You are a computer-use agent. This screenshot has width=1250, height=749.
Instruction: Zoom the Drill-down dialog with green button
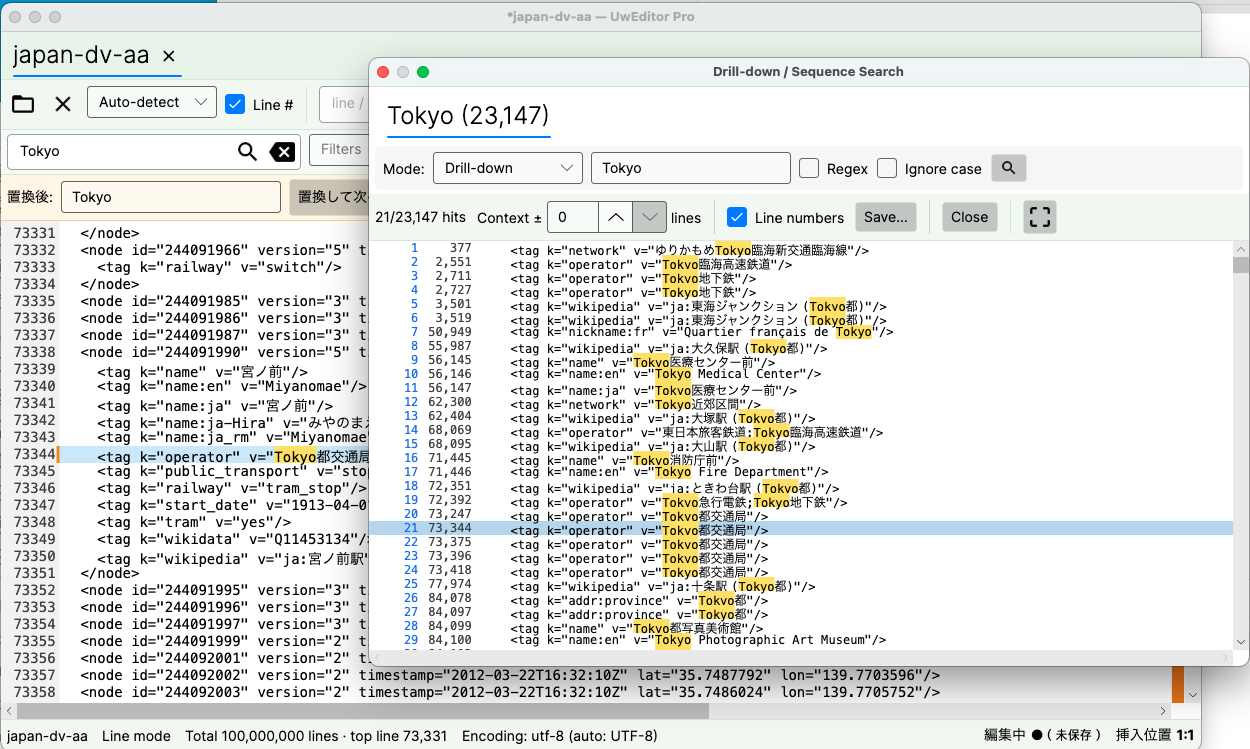click(x=423, y=72)
